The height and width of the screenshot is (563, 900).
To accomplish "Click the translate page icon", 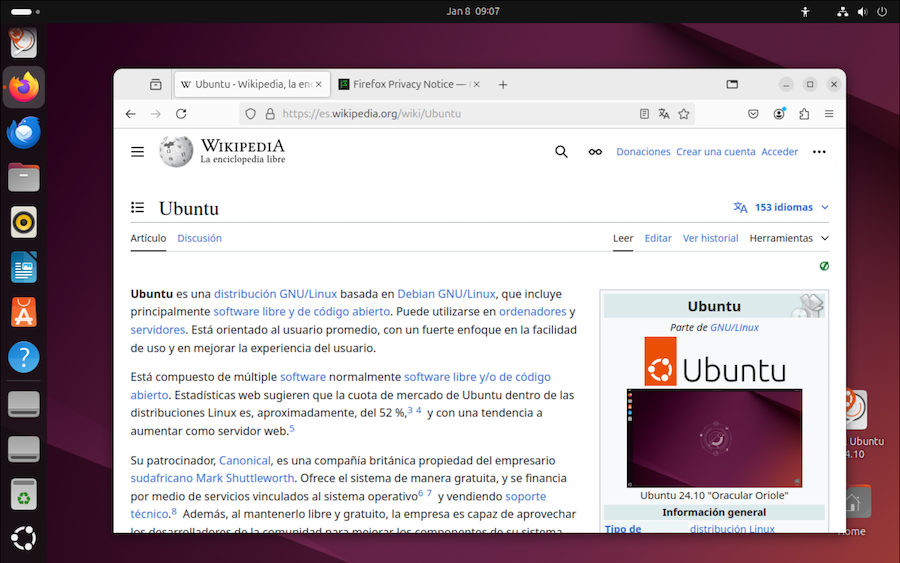I will (664, 114).
